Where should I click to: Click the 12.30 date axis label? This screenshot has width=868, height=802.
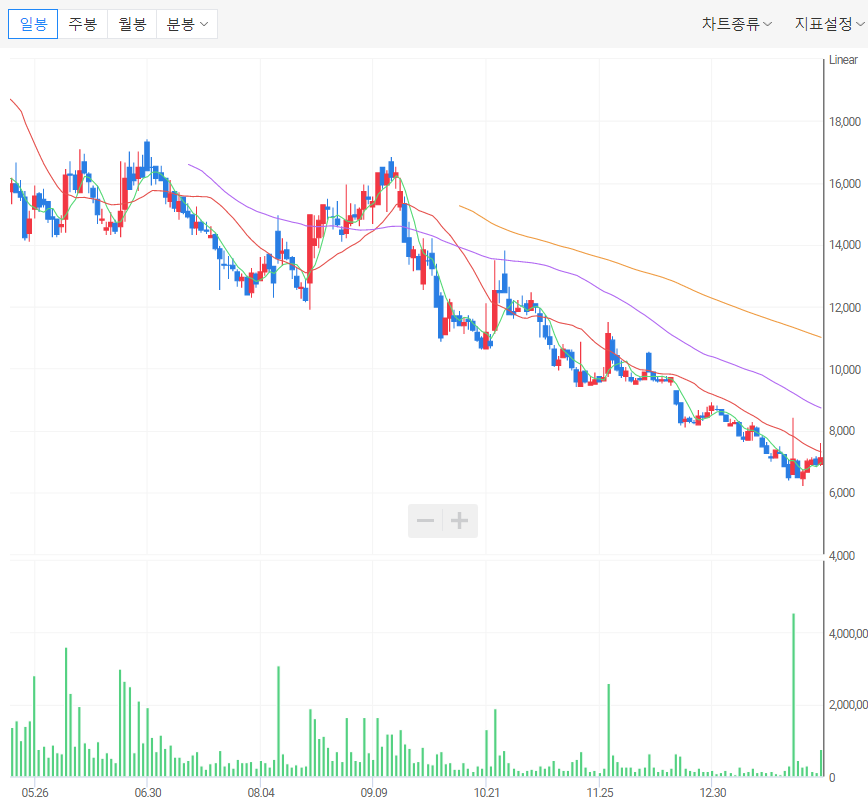pyautogui.click(x=712, y=793)
